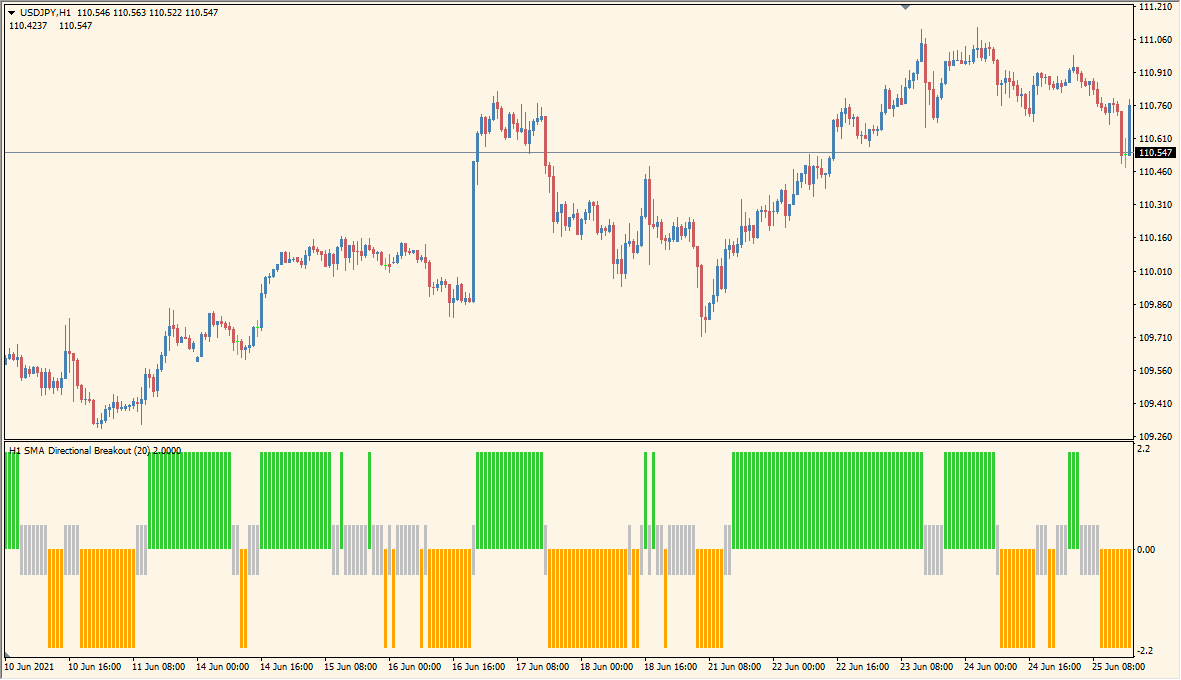Viewport: 1181px width, 680px height.
Task: Click the indicator scale value 2.2
Action: pos(1143,449)
